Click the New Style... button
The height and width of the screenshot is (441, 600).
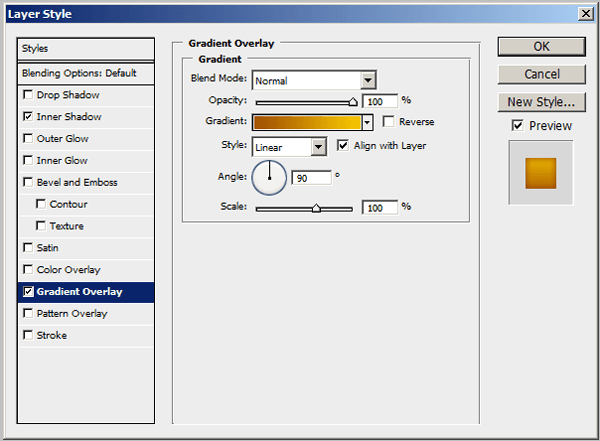pyautogui.click(x=541, y=102)
